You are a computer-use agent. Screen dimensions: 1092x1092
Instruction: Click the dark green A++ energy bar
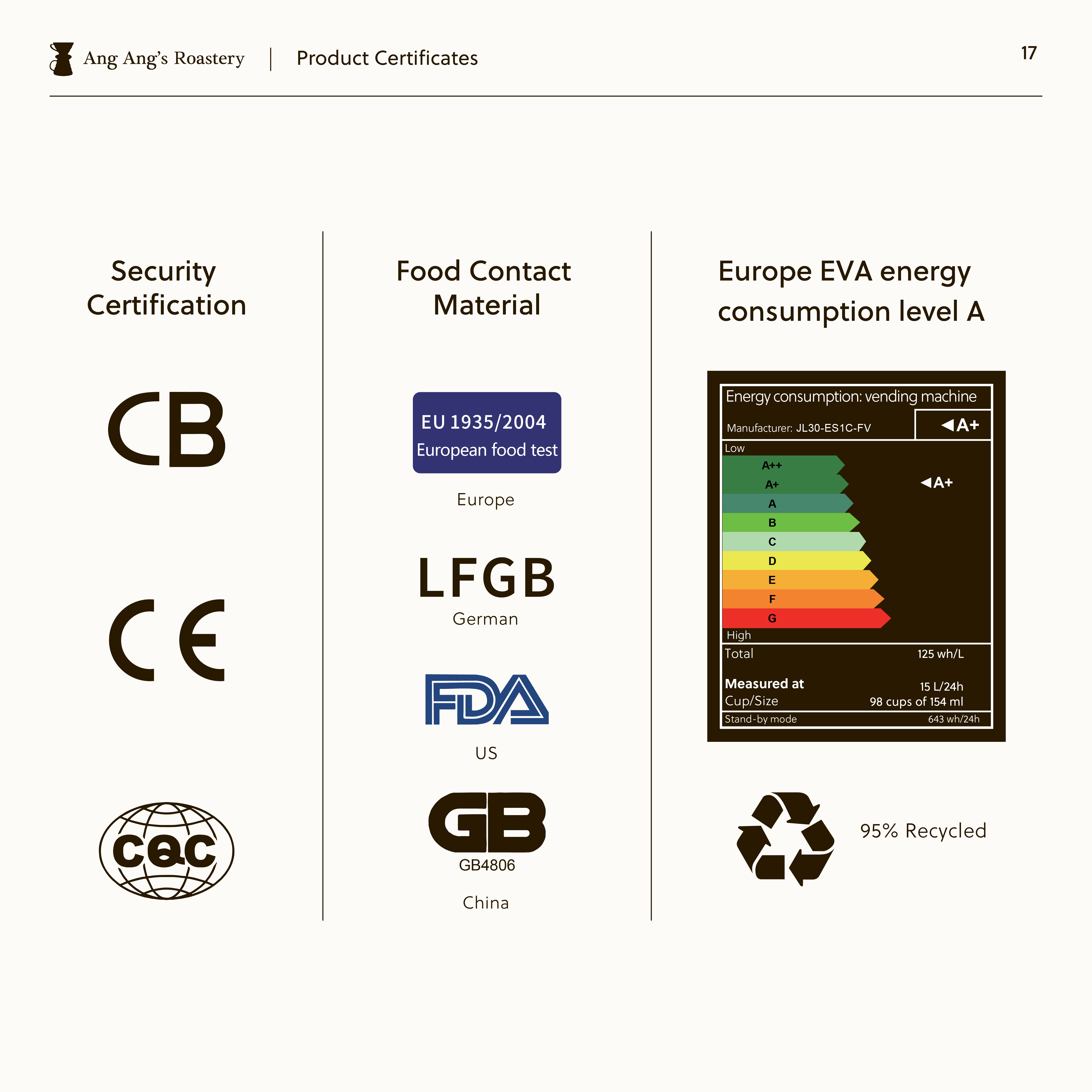pyautogui.click(x=783, y=465)
